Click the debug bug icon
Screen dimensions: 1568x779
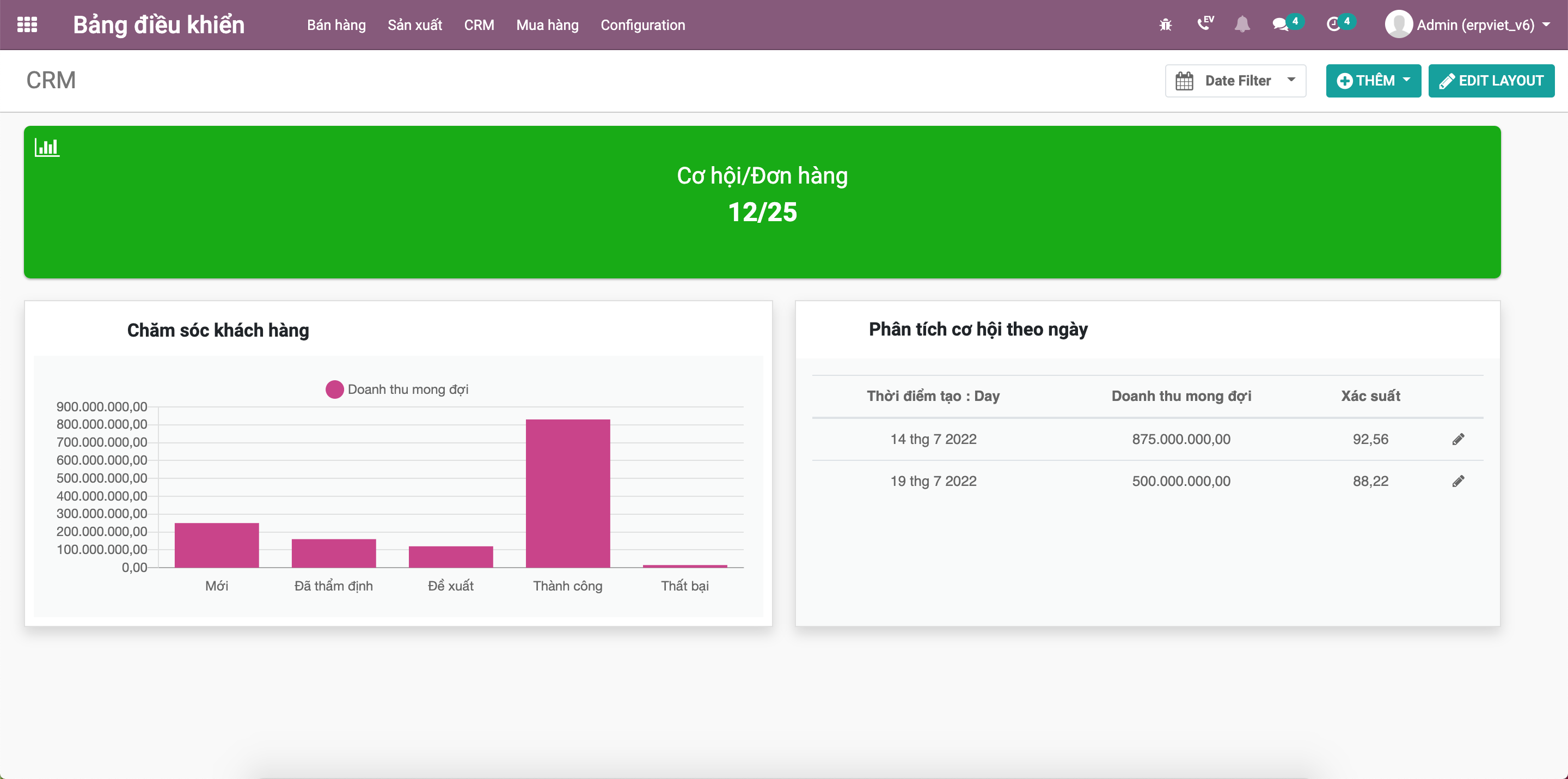click(x=1165, y=25)
